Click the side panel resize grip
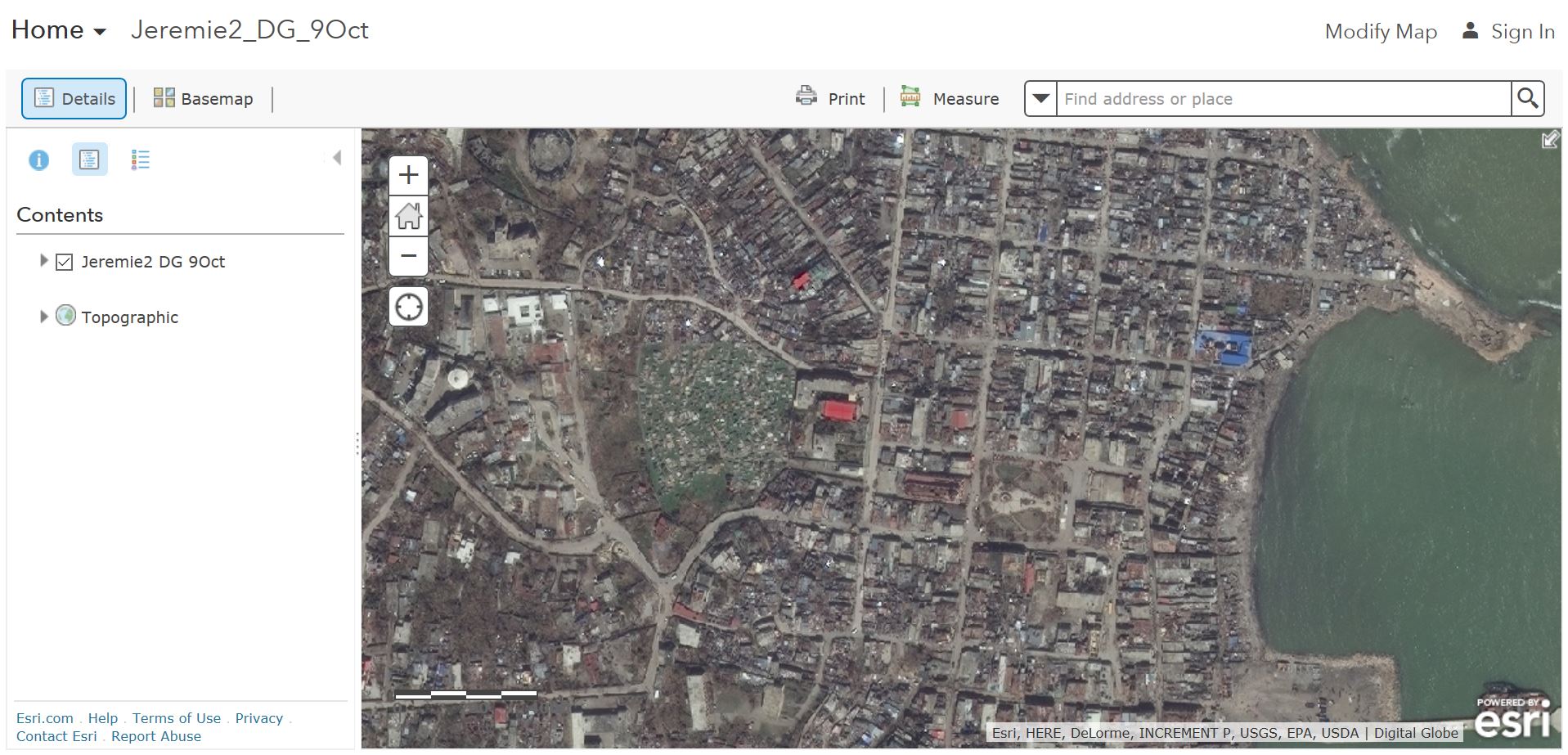 [357, 443]
